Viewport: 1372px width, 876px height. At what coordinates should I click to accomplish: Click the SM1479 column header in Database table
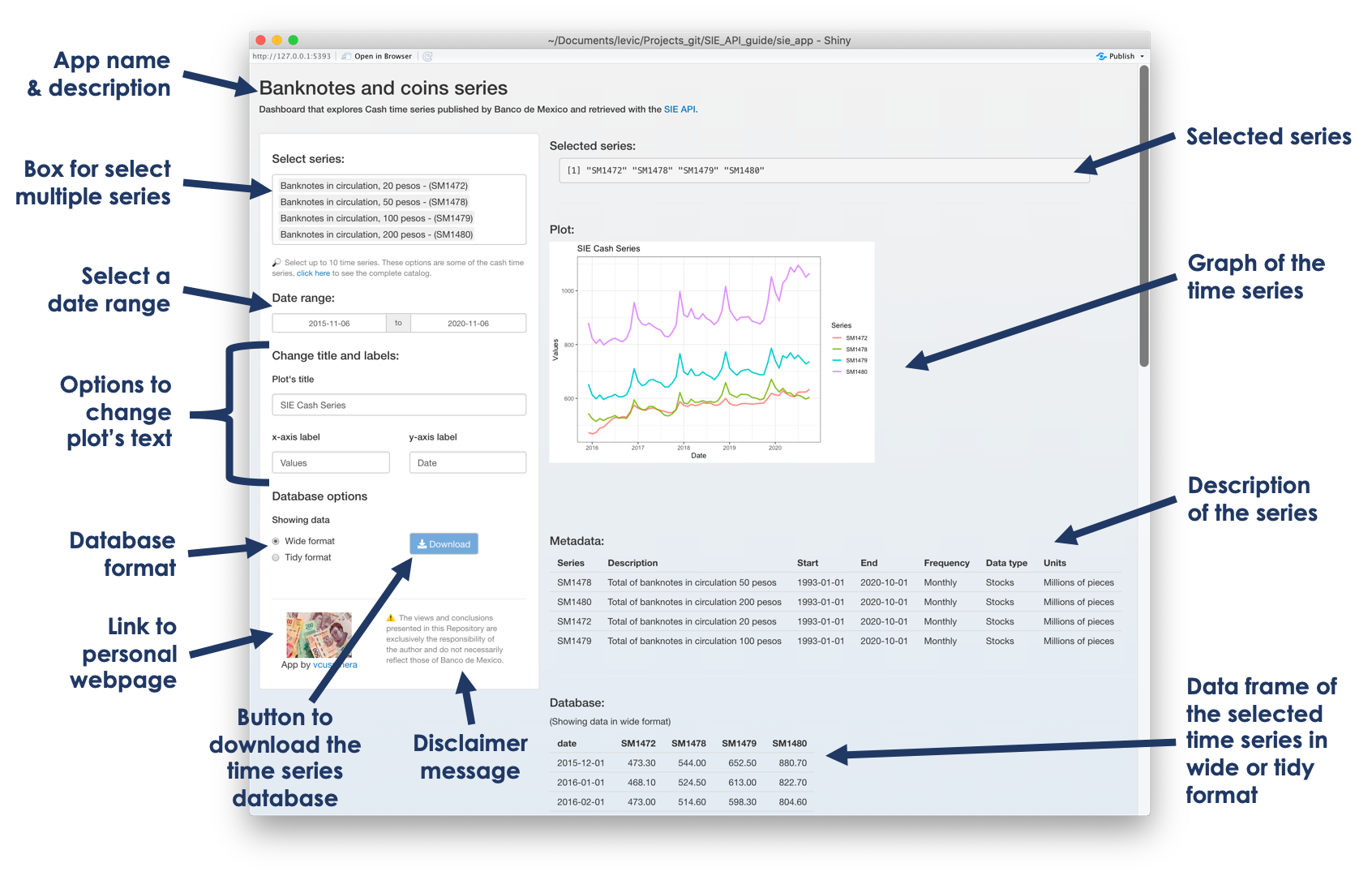739,743
